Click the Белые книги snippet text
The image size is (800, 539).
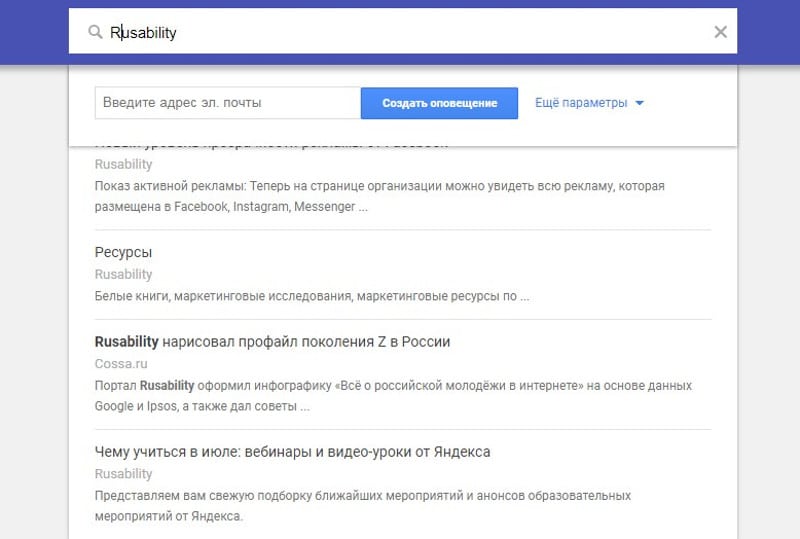tap(312, 296)
